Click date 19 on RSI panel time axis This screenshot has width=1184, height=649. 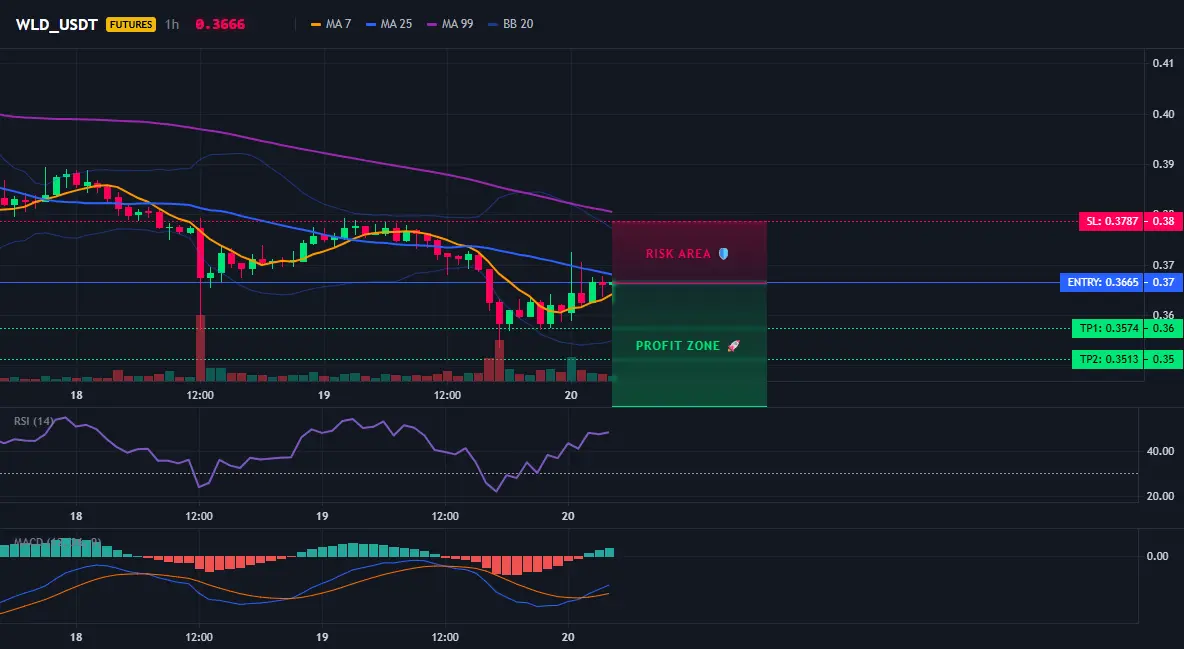pyautogui.click(x=322, y=516)
